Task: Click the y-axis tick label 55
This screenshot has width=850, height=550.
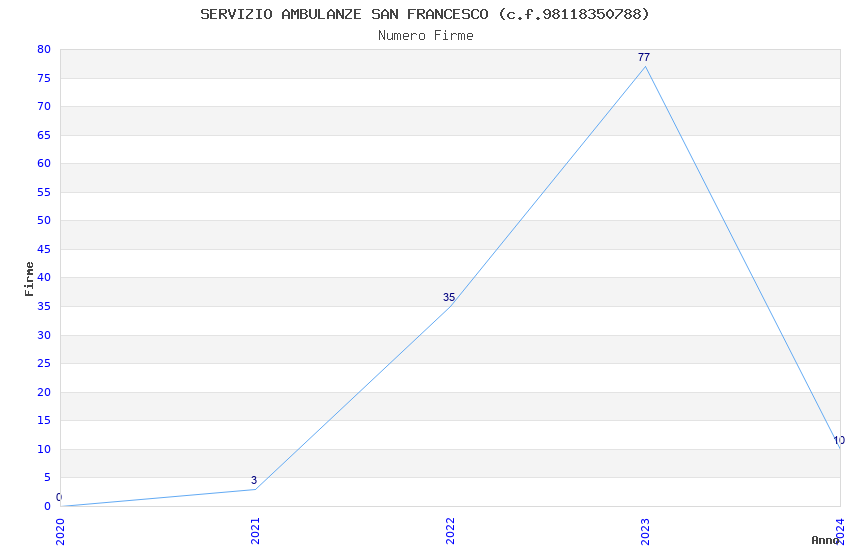Action: (x=44, y=192)
